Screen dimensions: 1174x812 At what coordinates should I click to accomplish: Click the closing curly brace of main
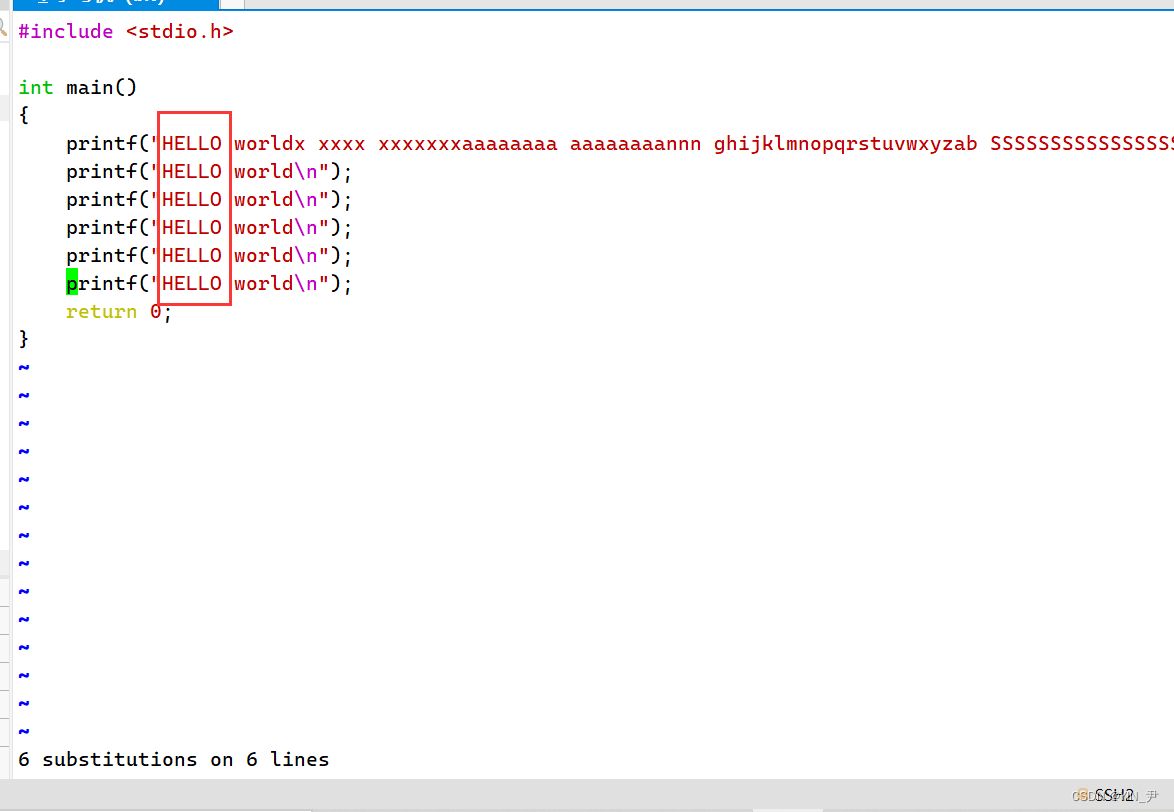24,339
